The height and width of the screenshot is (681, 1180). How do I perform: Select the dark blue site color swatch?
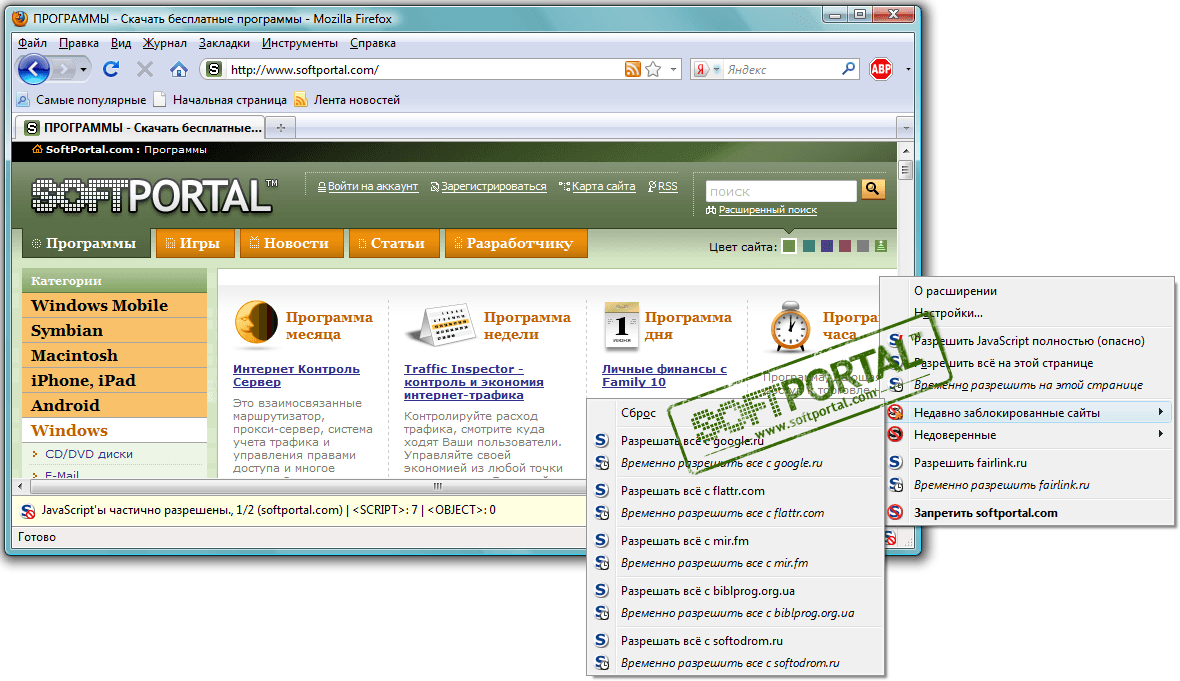click(x=827, y=246)
